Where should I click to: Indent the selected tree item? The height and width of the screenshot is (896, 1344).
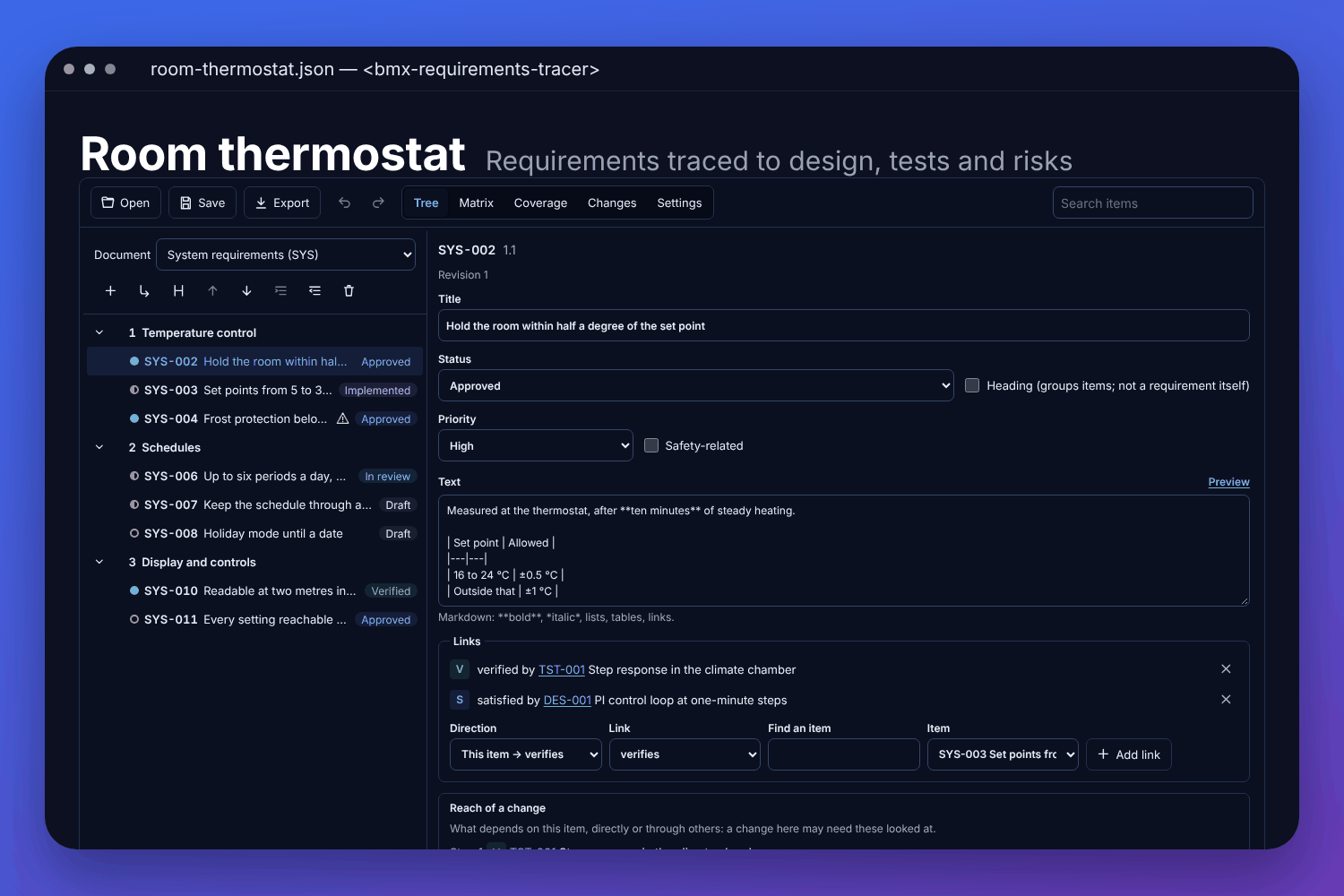click(280, 290)
